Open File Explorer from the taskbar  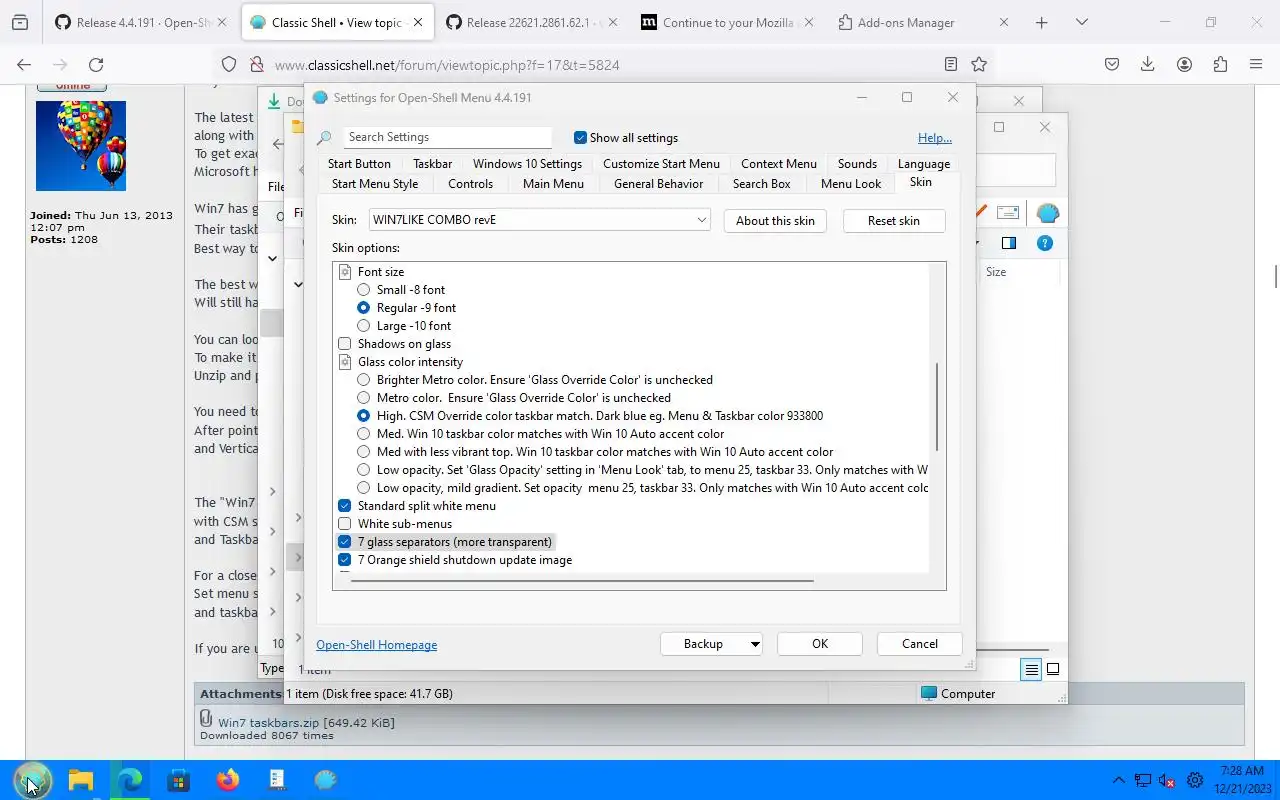point(81,780)
